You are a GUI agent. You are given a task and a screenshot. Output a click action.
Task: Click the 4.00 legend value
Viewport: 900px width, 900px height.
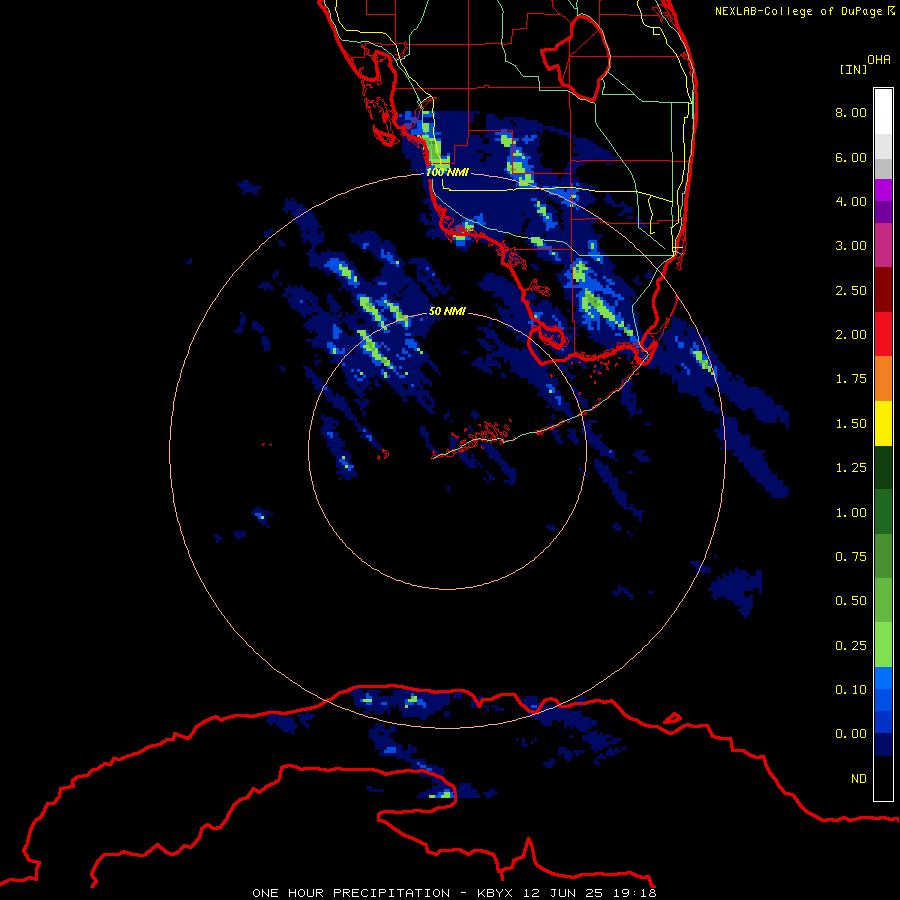pyautogui.click(x=851, y=201)
